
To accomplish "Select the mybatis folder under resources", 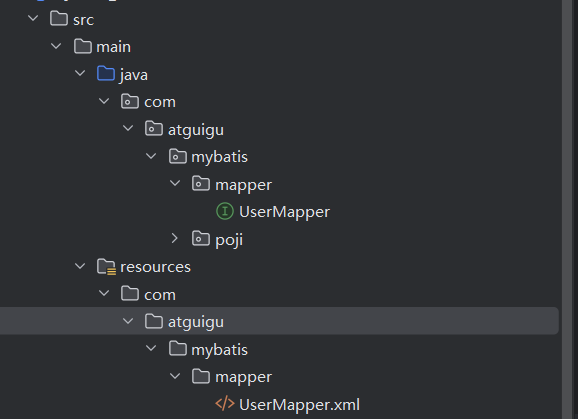I will pos(219,350).
